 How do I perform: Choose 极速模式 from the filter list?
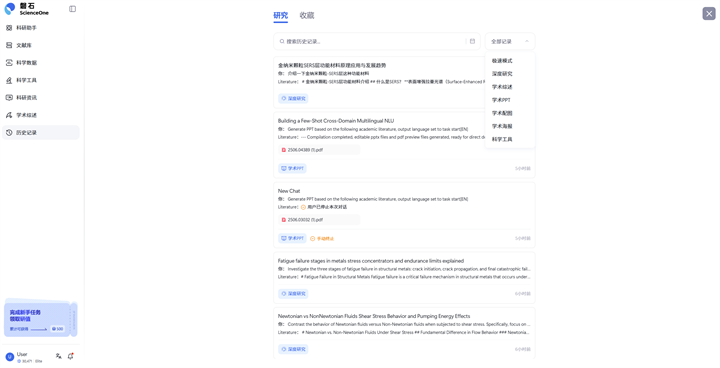click(510, 61)
